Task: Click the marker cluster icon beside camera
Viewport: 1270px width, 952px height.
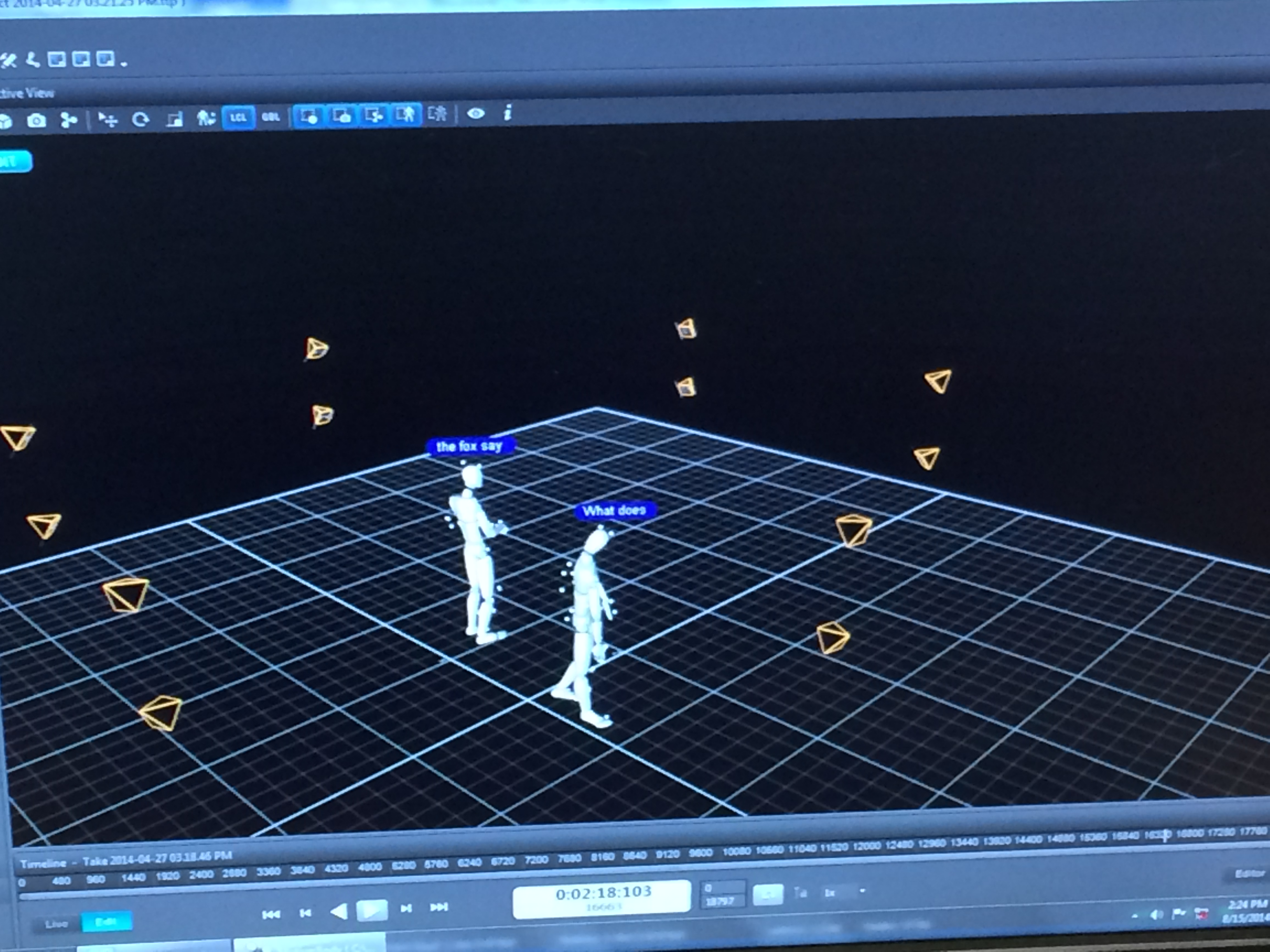Action: coord(69,120)
